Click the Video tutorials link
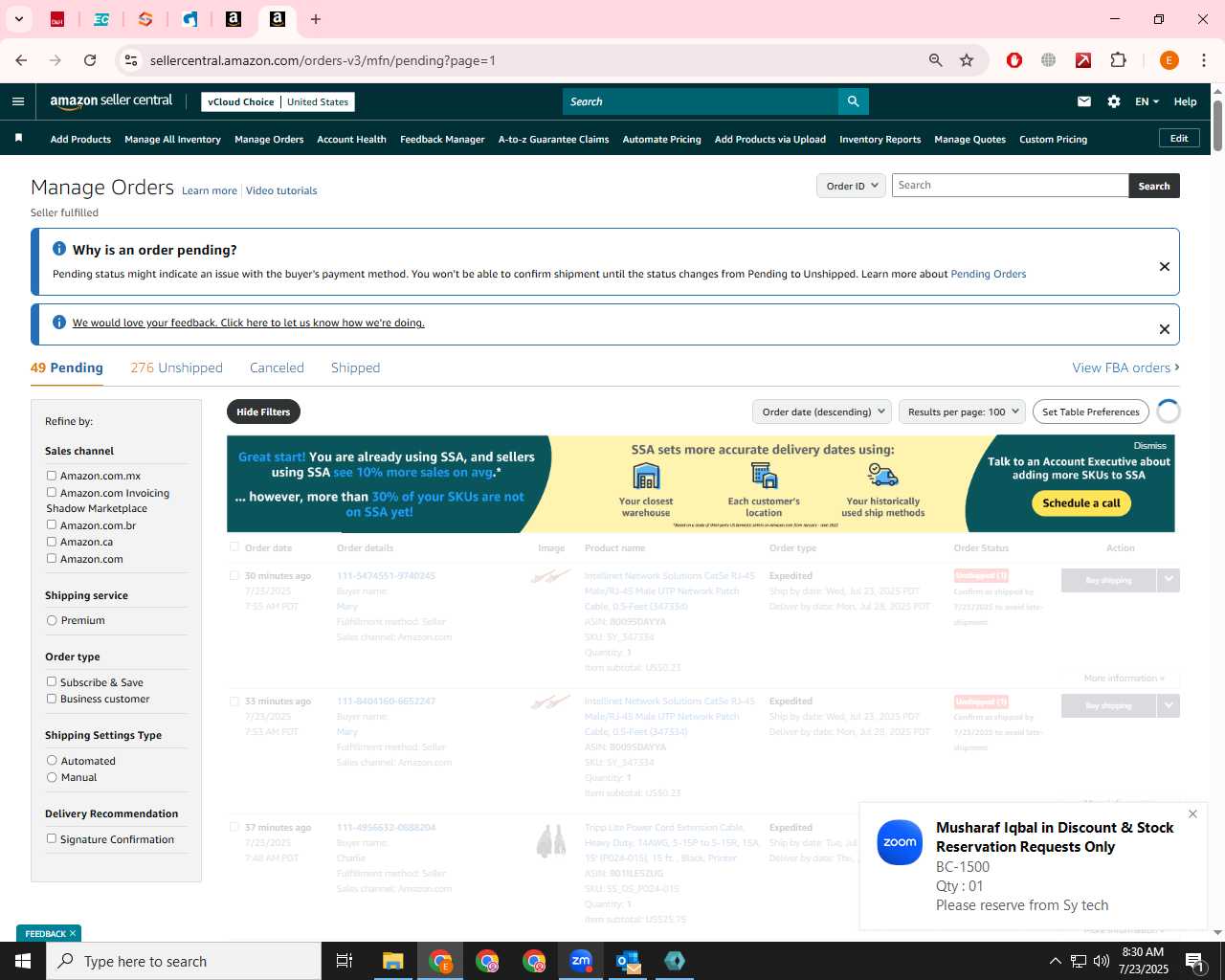1225x980 pixels. [x=281, y=190]
